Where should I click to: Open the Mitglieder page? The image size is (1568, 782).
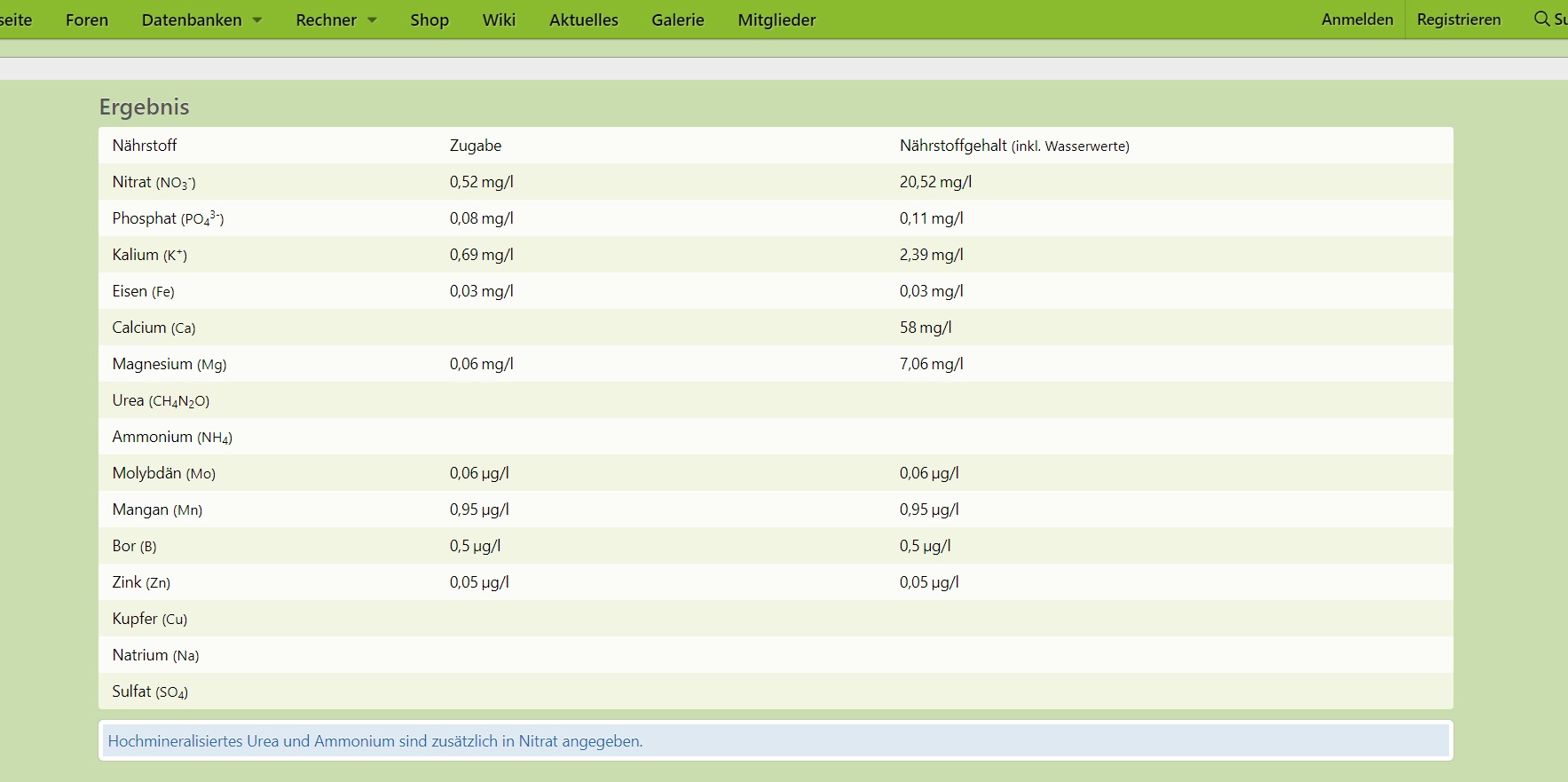[x=776, y=20]
